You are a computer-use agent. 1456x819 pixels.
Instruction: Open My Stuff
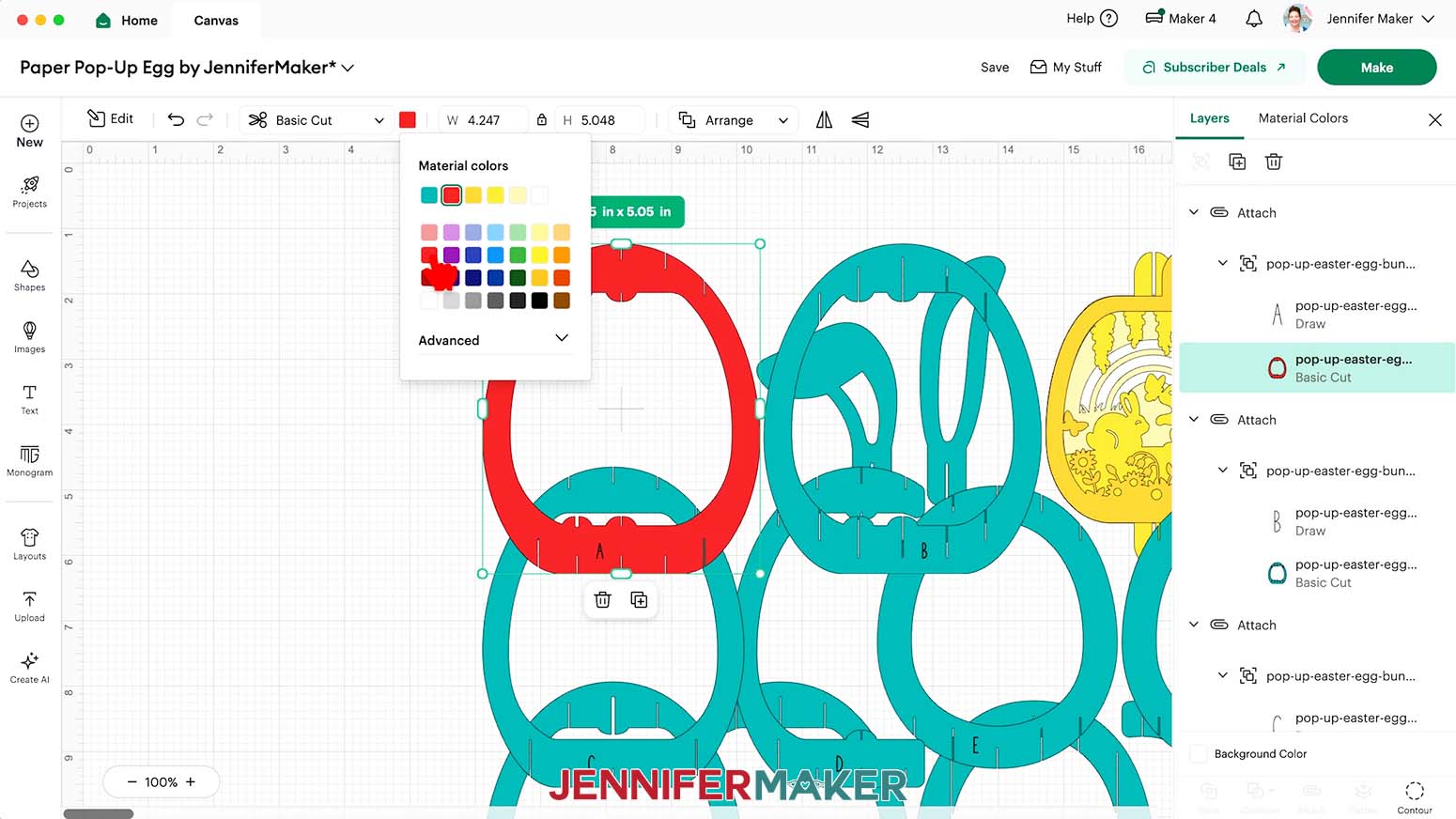tap(1066, 68)
